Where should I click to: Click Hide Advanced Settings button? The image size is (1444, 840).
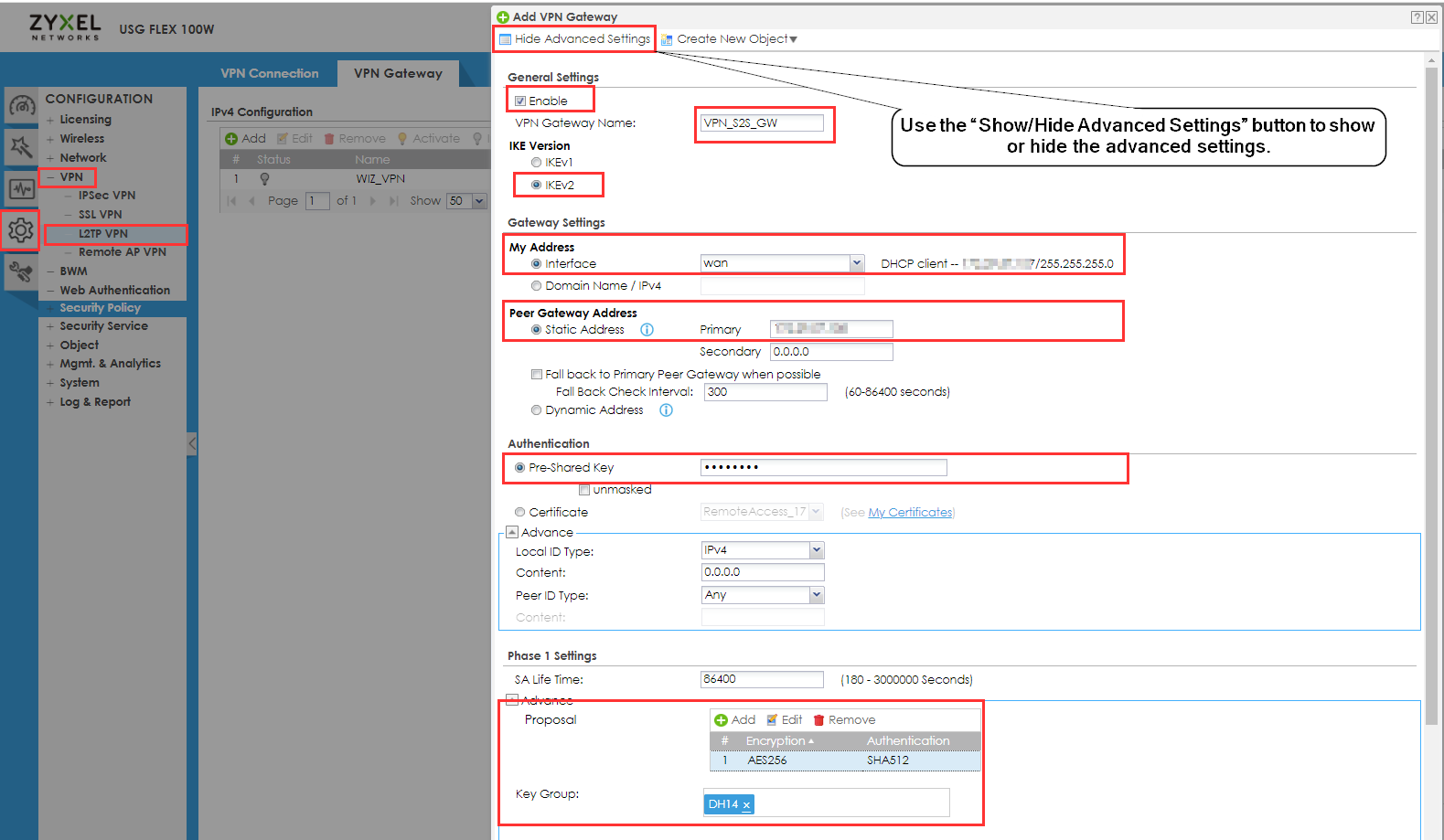click(574, 39)
